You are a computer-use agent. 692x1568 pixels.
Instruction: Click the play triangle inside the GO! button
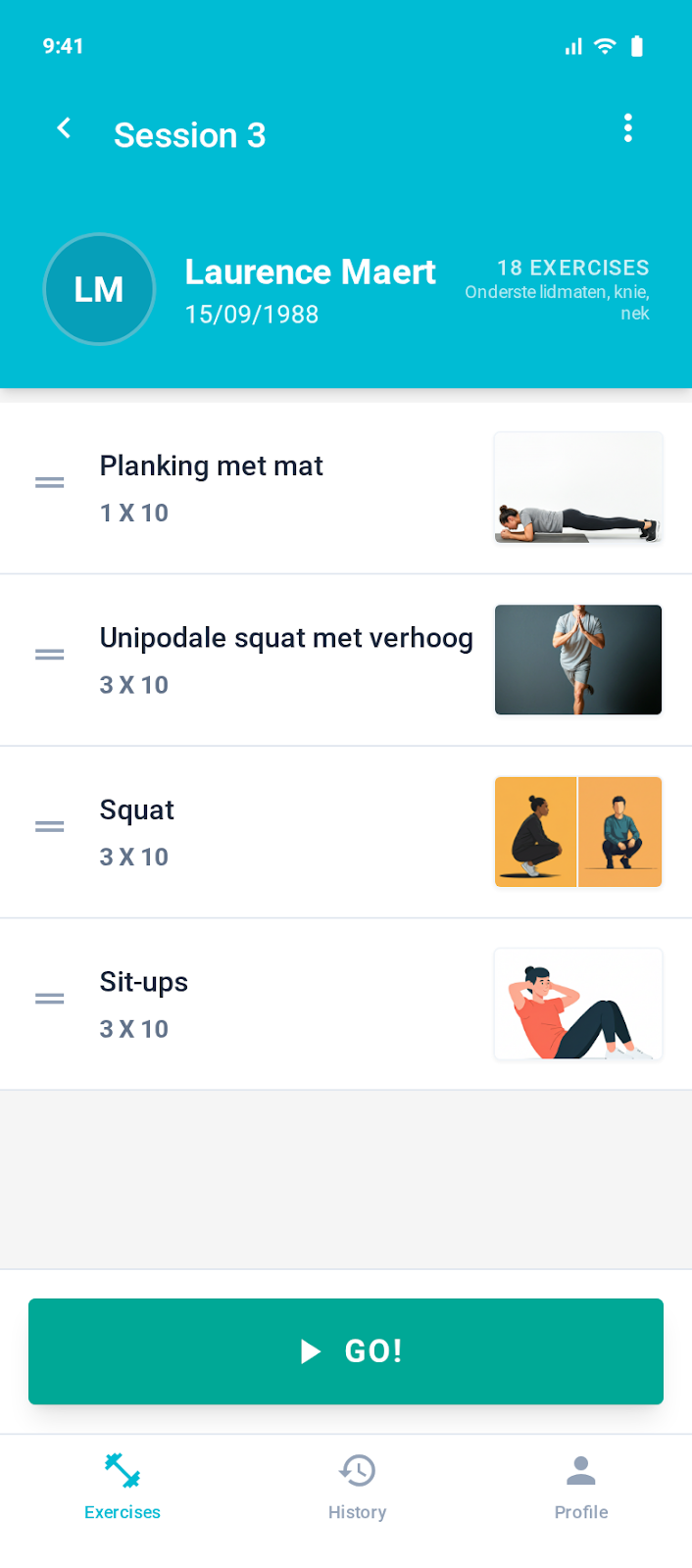pos(311,1350)
